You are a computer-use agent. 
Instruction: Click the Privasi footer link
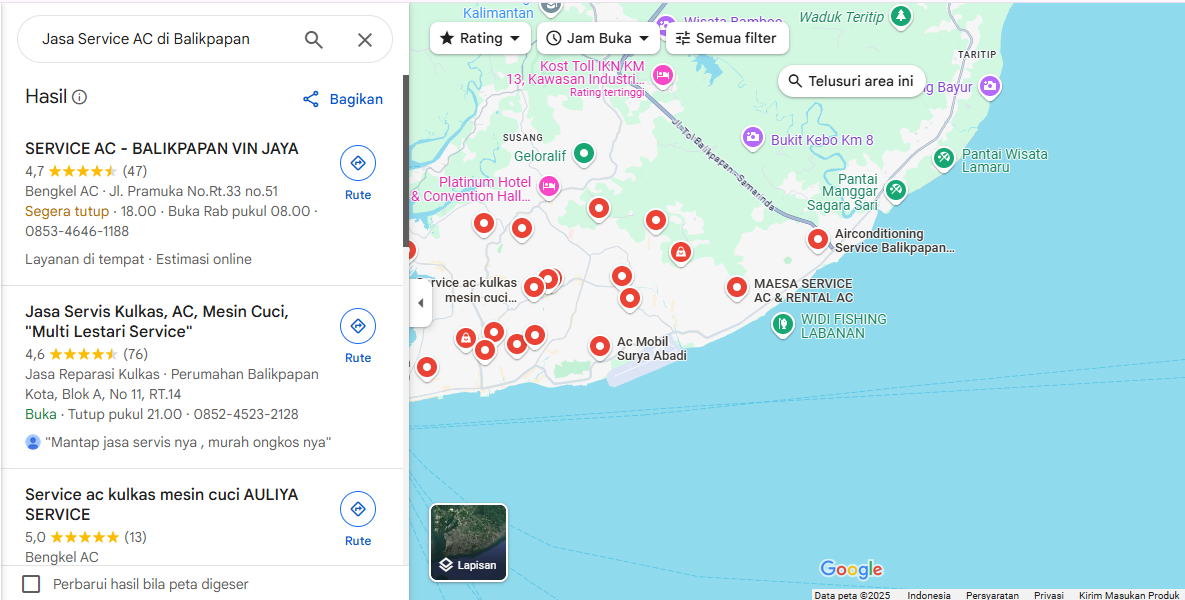click(x=1048, y=595)
